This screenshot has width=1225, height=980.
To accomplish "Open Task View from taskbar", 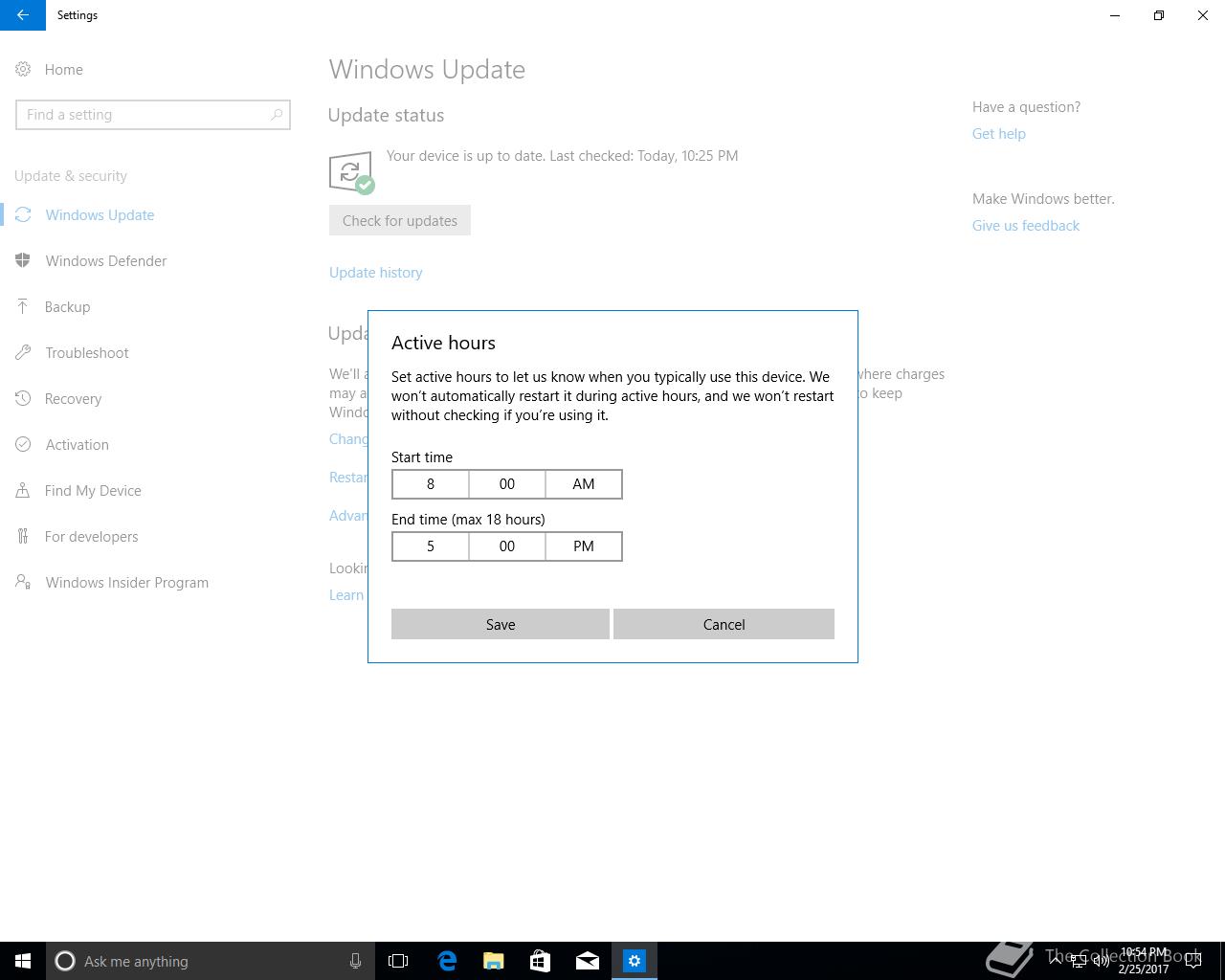I will (398, 961).
